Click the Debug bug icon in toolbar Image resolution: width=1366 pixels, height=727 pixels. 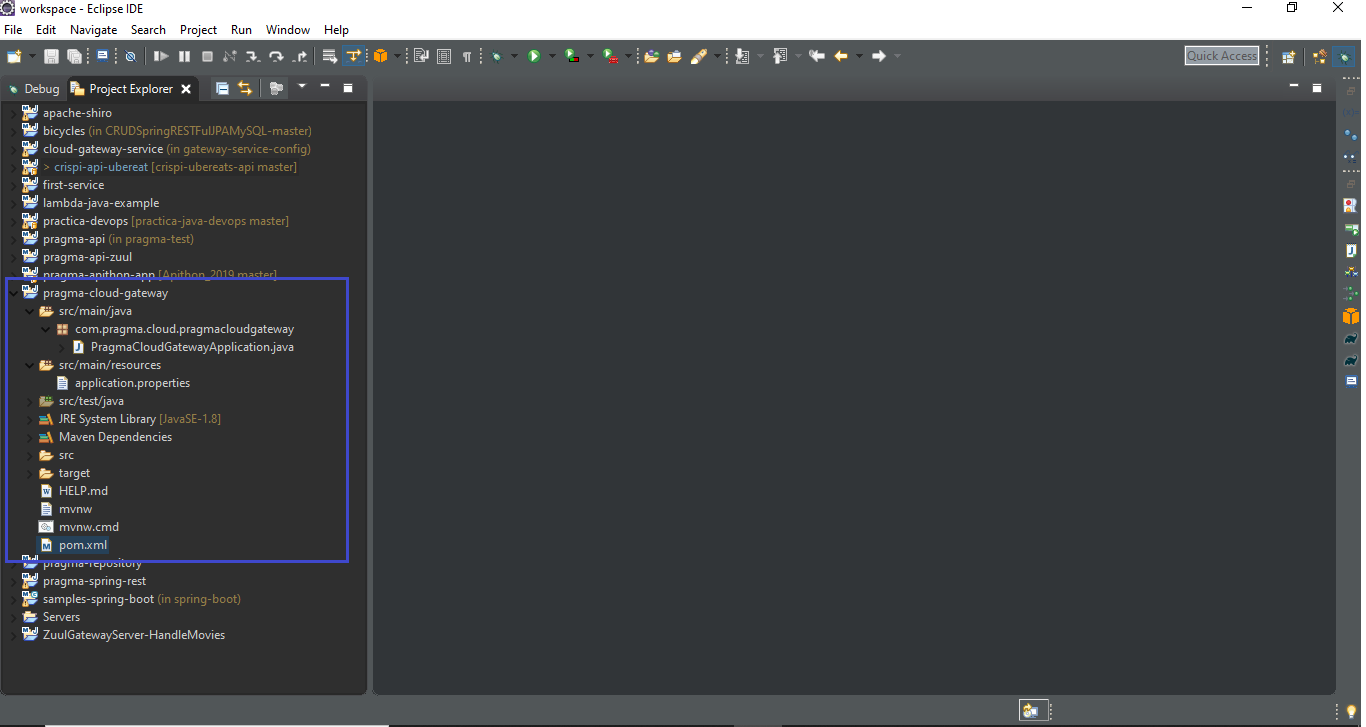pyautogui.click(x=496, y=57)
